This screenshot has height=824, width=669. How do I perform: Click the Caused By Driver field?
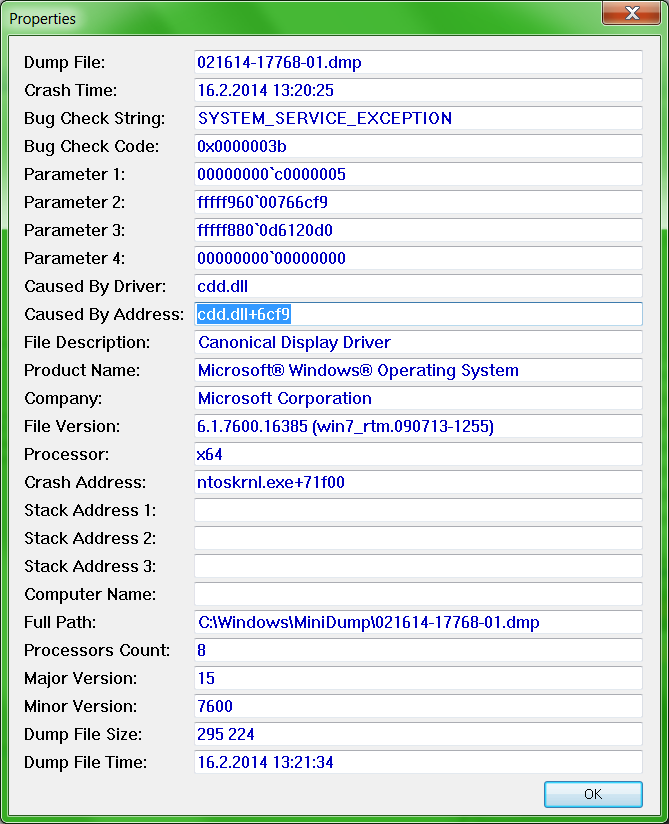point(418,286)
